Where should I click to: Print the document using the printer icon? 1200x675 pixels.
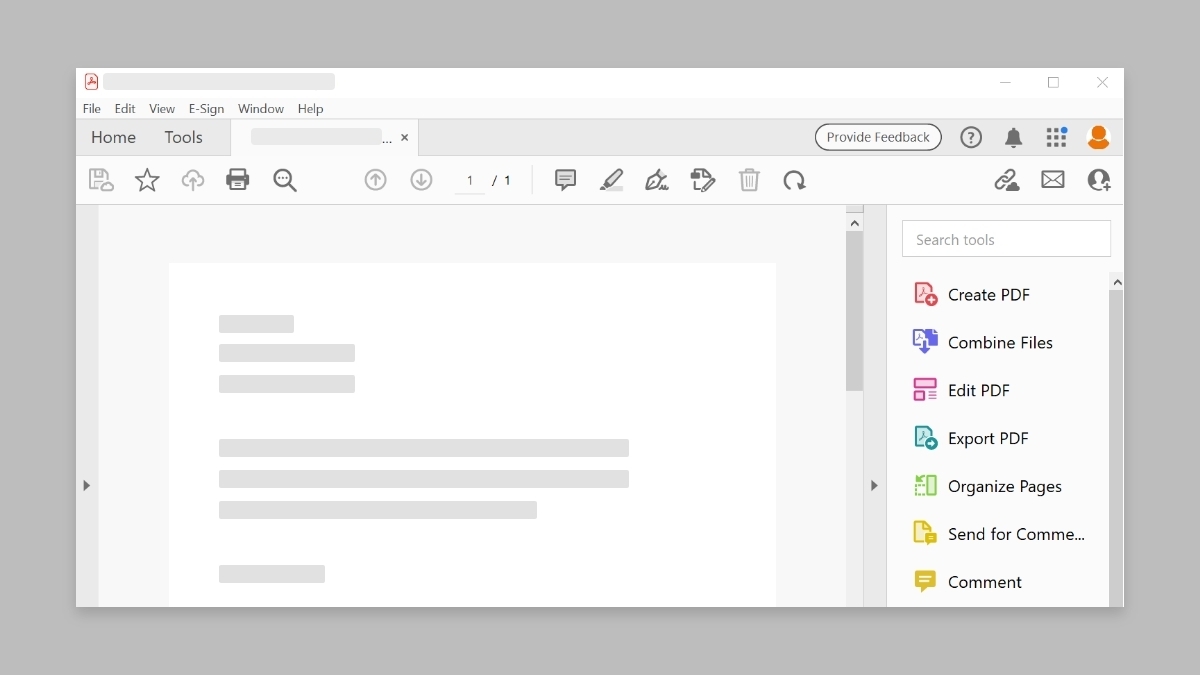pyautogui.click(x=237, y=180)
